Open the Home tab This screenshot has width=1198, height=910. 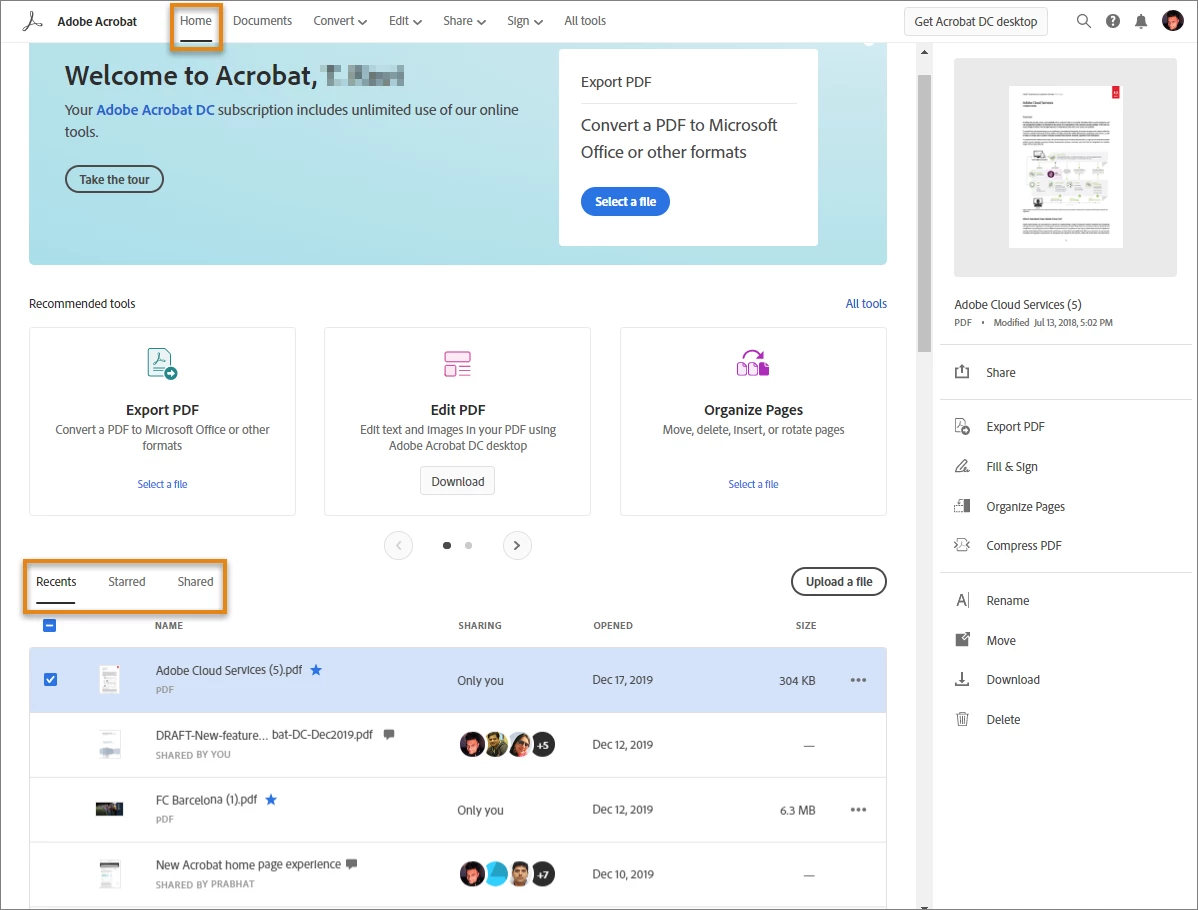point(196,21)
